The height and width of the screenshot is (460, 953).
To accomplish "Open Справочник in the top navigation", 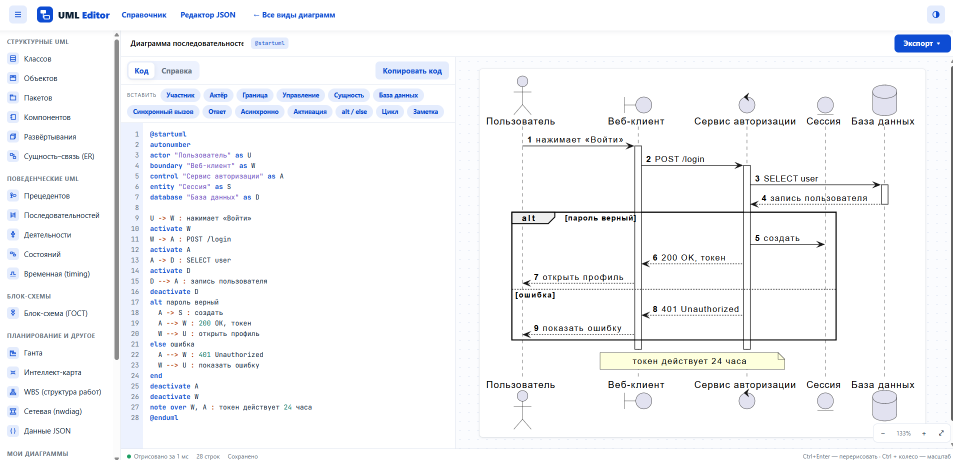I will (143, 15).
